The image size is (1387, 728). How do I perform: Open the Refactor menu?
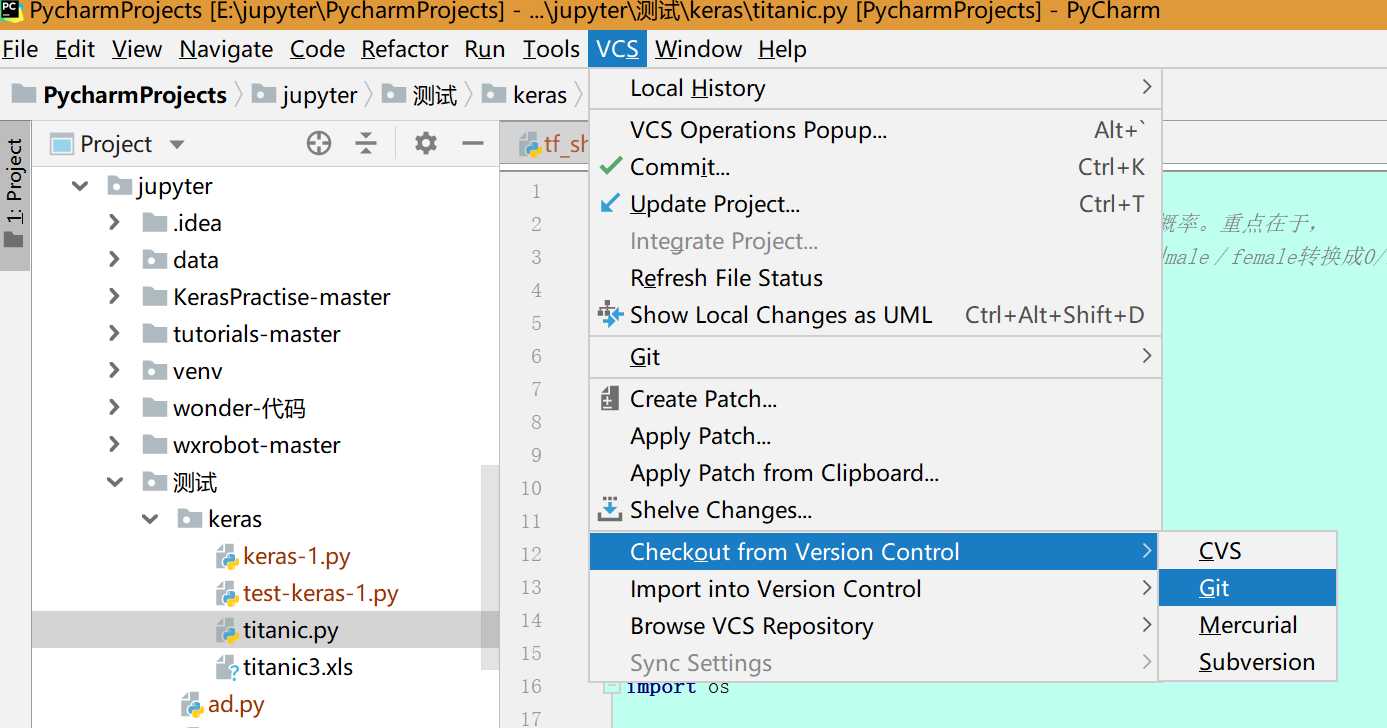click(404, 49)
